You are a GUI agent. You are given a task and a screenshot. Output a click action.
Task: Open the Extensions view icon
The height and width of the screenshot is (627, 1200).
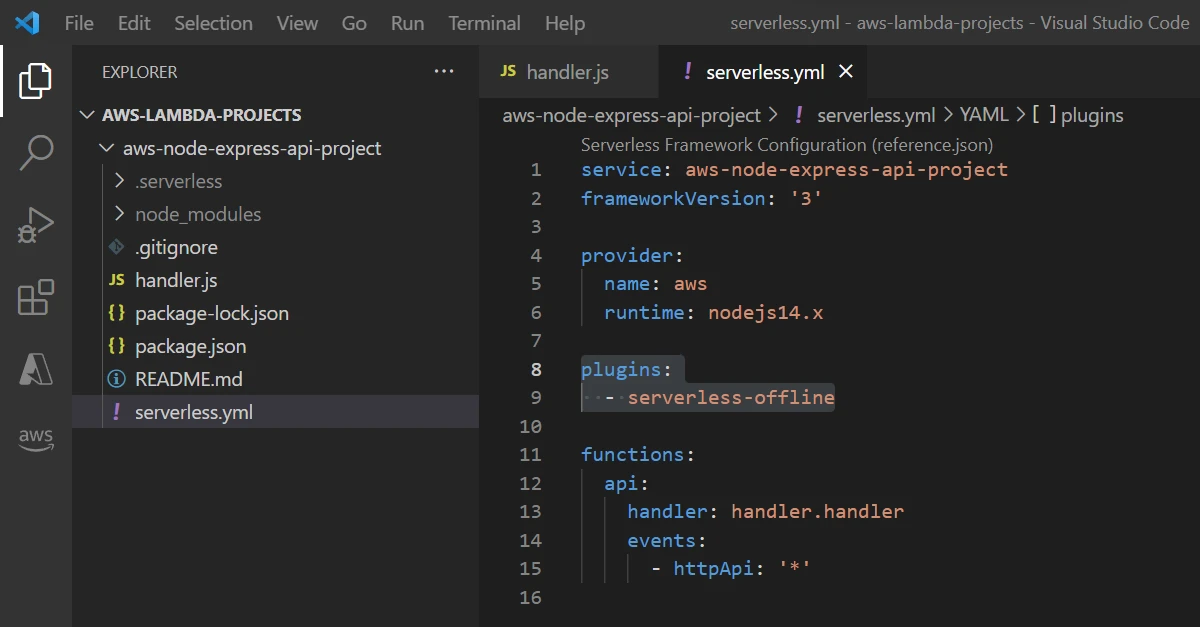coord(35,298)
